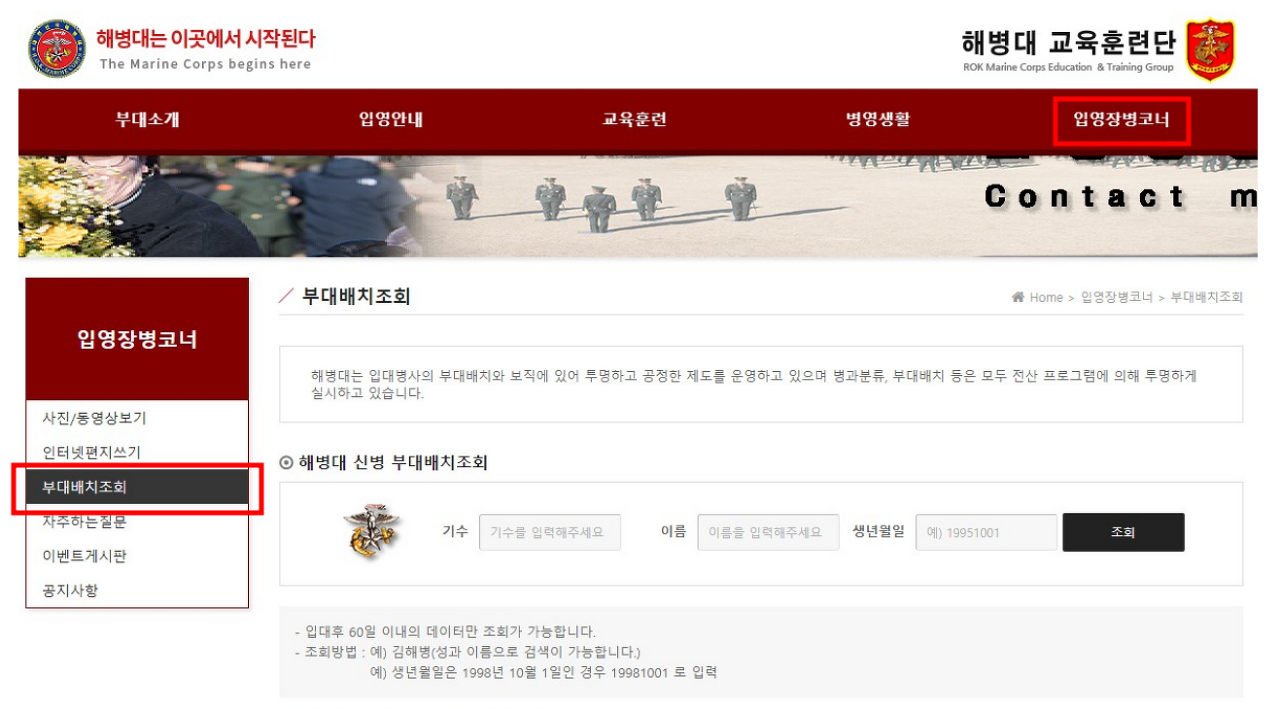Open the 교육훈련 menu
This screenshot has height=709, width=1280.
(x=632, y=119)
